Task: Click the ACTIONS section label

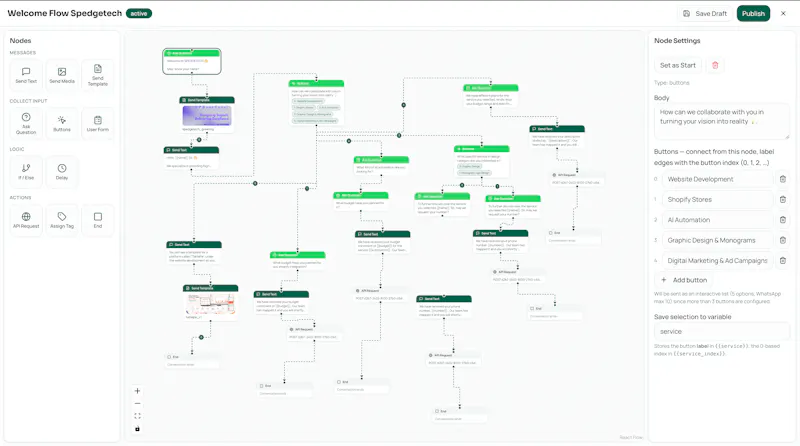Action: 20,197
